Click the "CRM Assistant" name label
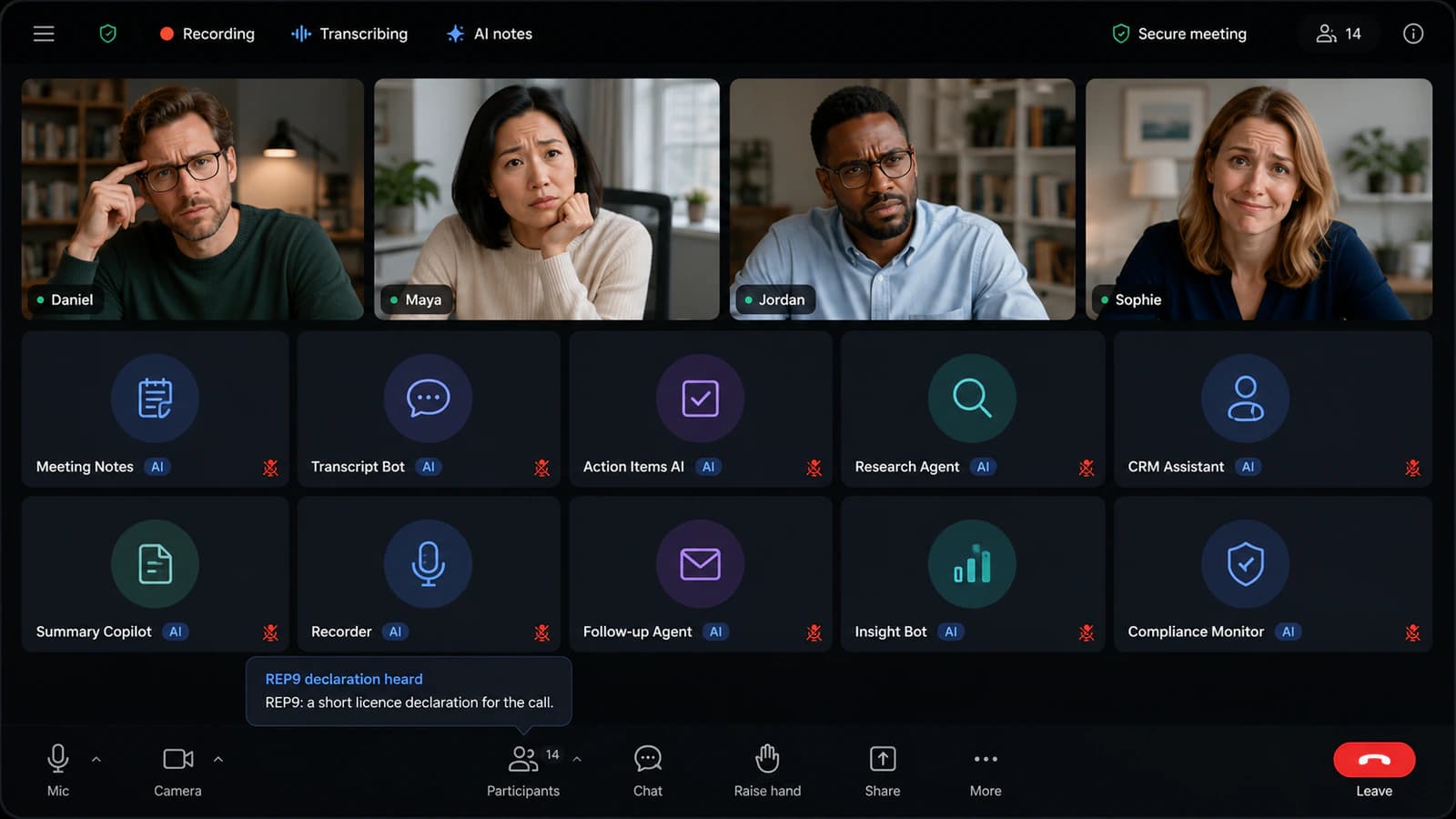 pyautogui.click(x=1176, y=467)
